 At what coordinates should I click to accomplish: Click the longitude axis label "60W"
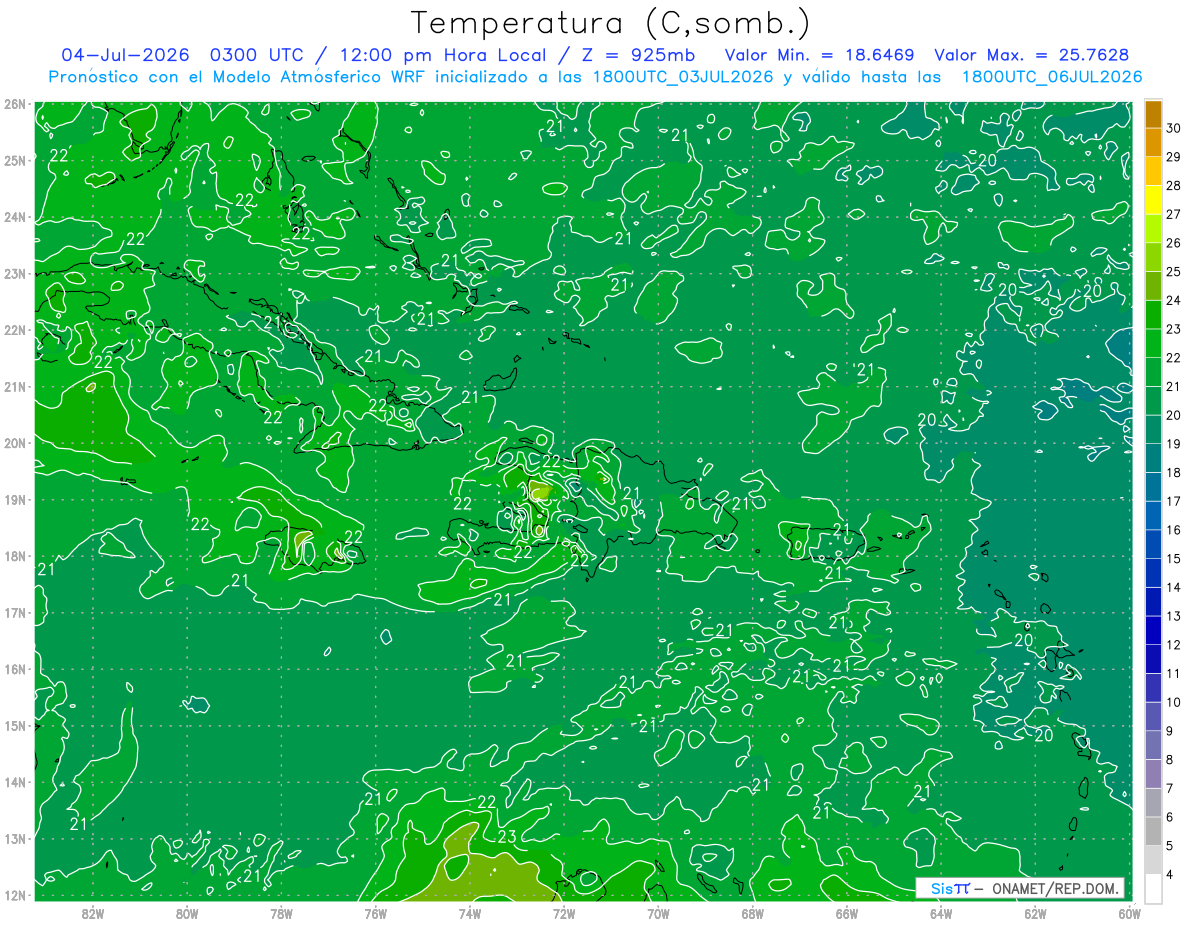pos(1128,912)
